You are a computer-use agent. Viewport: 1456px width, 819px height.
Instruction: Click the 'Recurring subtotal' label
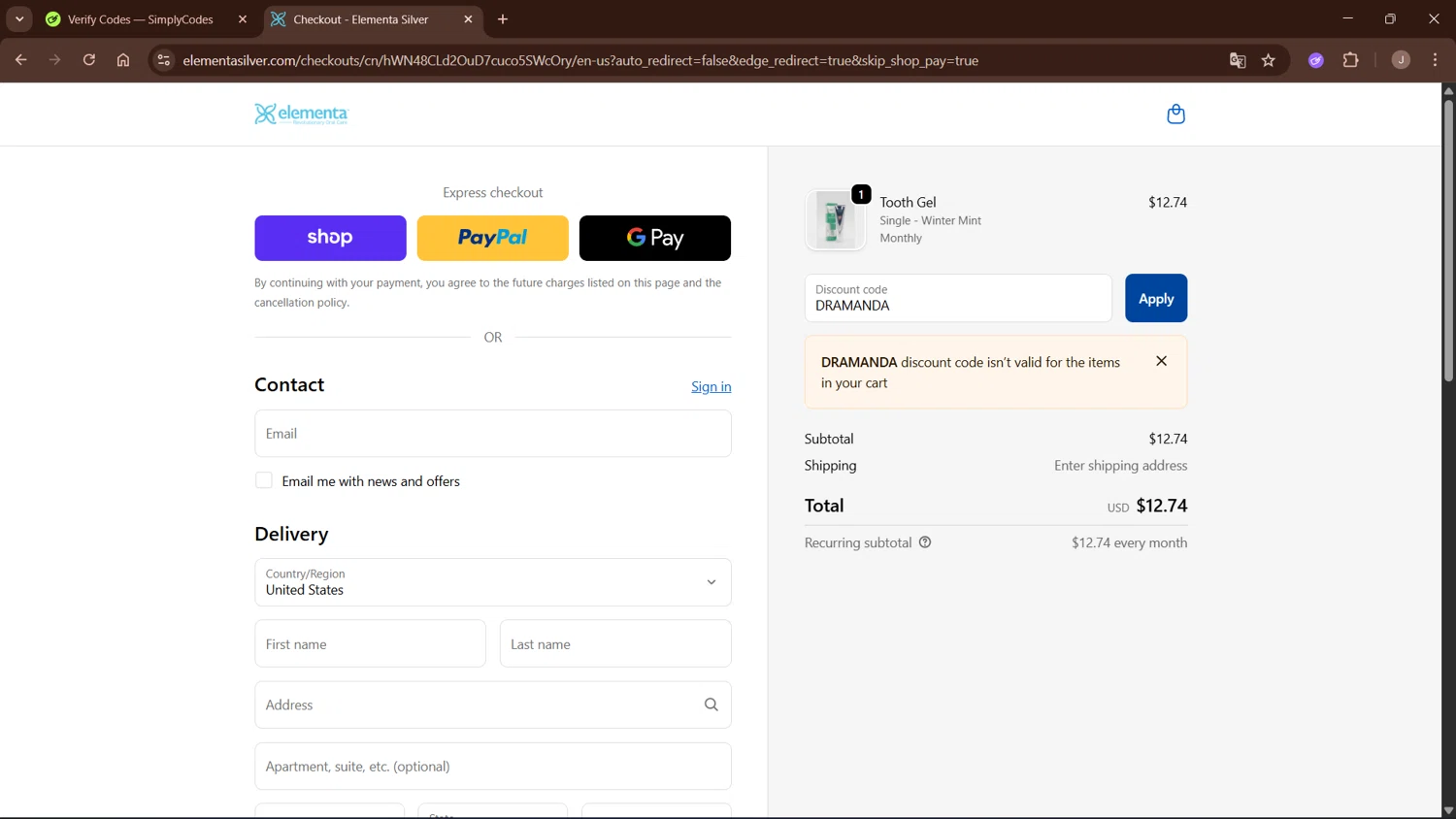pos(858,542)
